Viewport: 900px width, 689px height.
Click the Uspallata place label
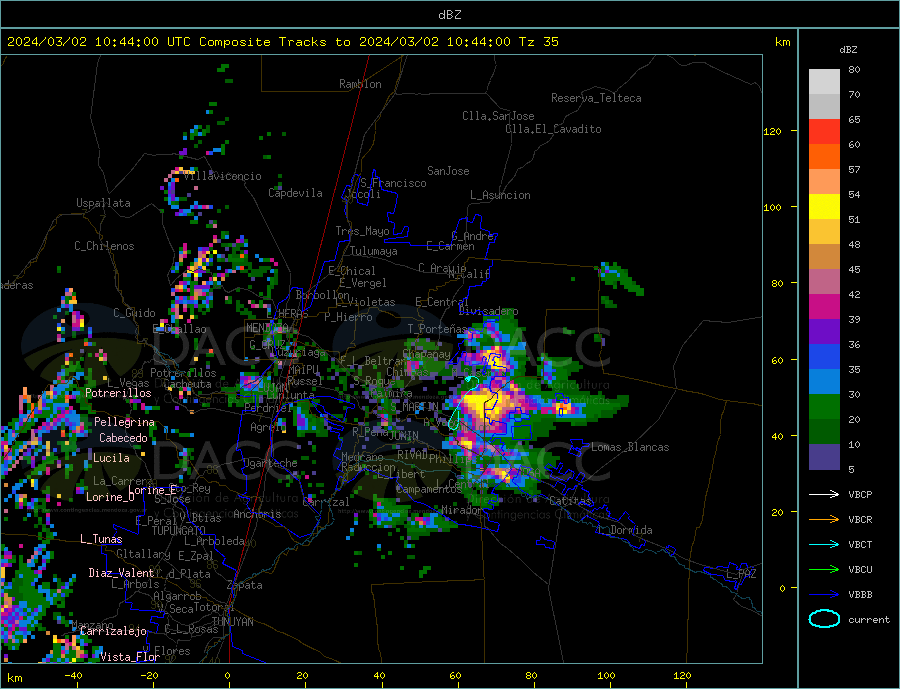103,203
